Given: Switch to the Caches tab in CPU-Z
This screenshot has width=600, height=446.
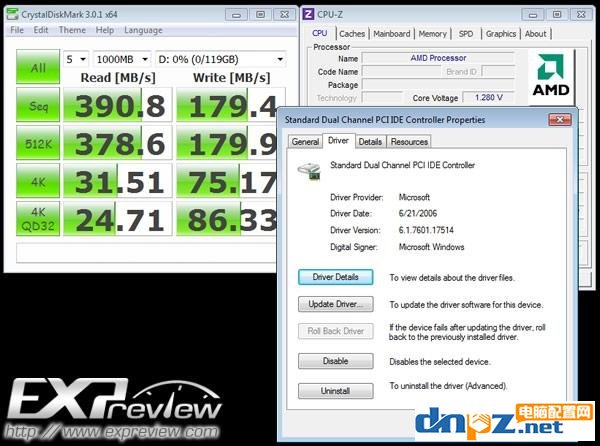Looking at the screenshot, I should (352, 34).
